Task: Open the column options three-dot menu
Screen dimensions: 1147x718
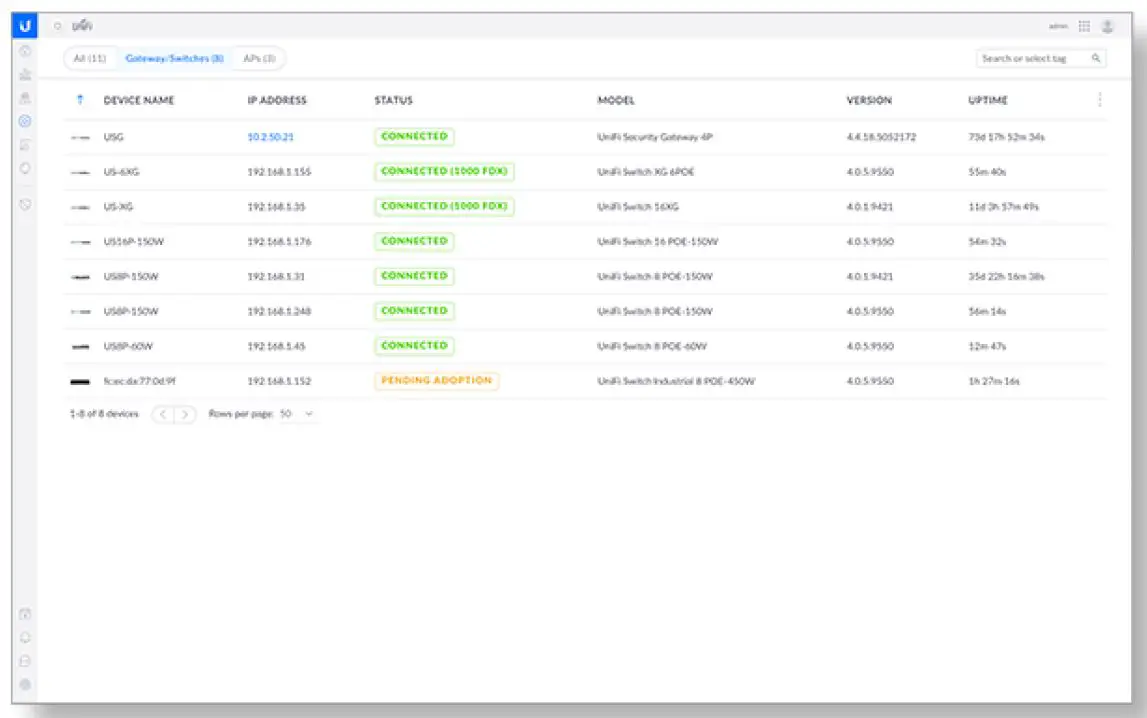Action: pos(1099,100)
